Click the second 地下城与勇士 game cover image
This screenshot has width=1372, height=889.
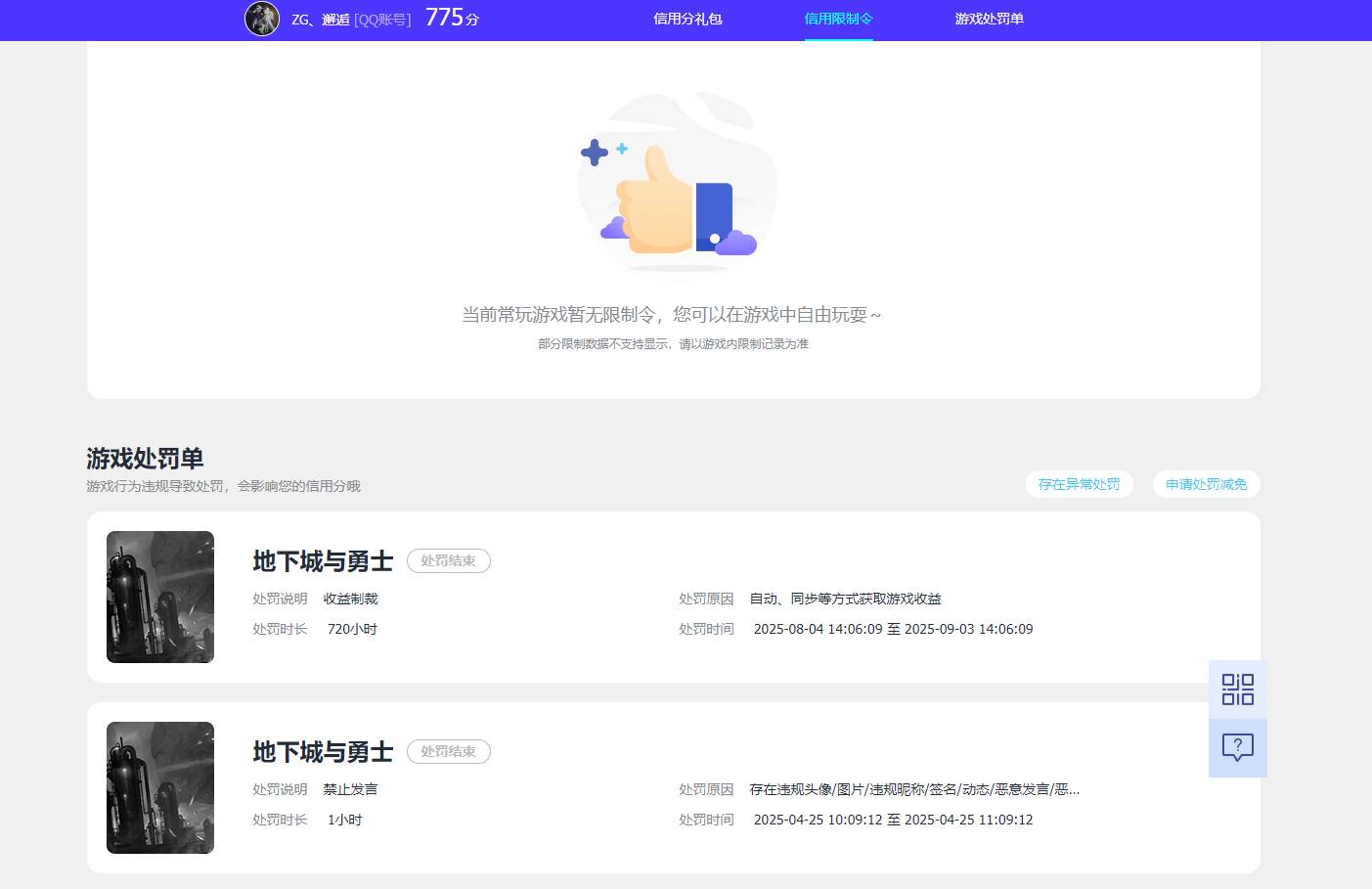pyautogui.click(x=159, y=787)
